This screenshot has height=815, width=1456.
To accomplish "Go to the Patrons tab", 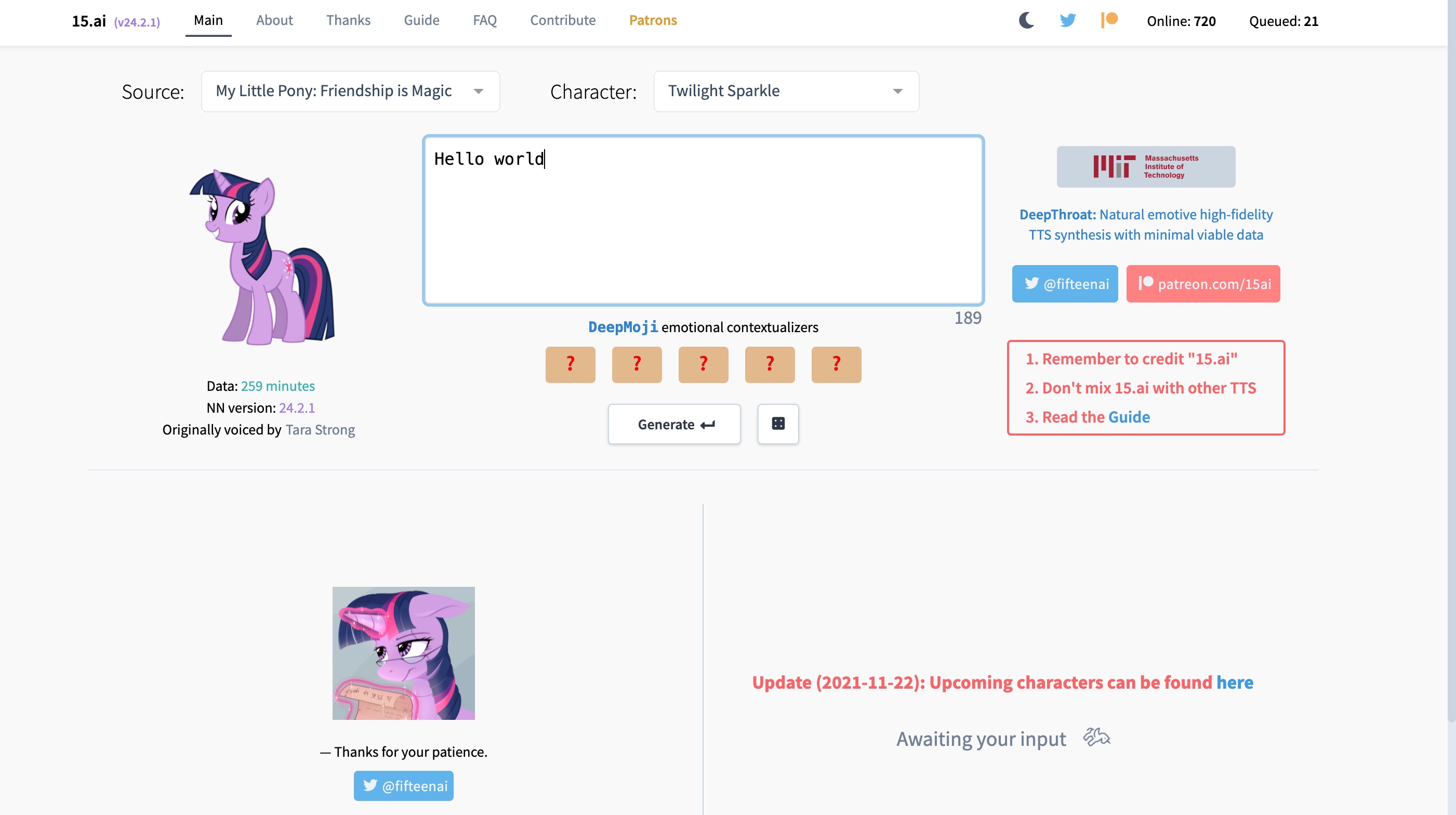I will [x=652, y=20].
